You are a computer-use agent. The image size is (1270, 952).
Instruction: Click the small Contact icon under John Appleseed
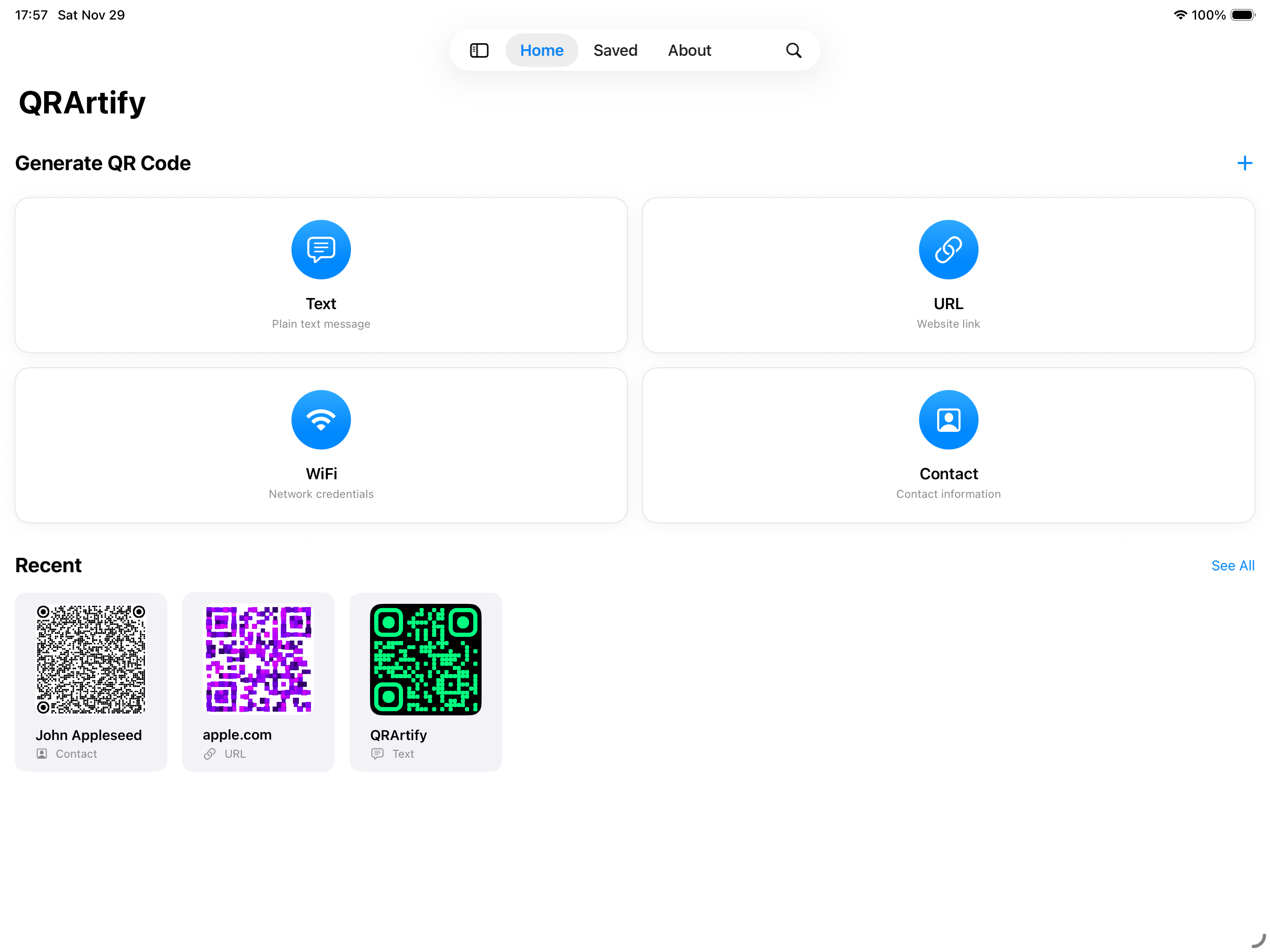click(42, 754)
